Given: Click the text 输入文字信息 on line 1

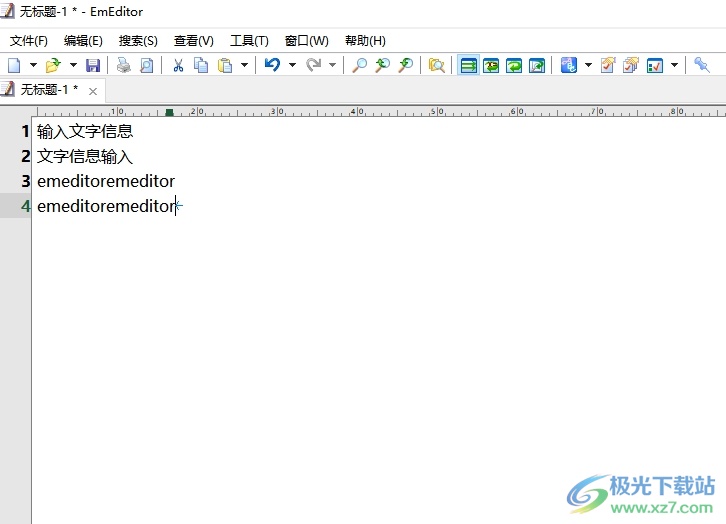Looking at the screenshot, I should pyautogui.click(x=85, y=131).
